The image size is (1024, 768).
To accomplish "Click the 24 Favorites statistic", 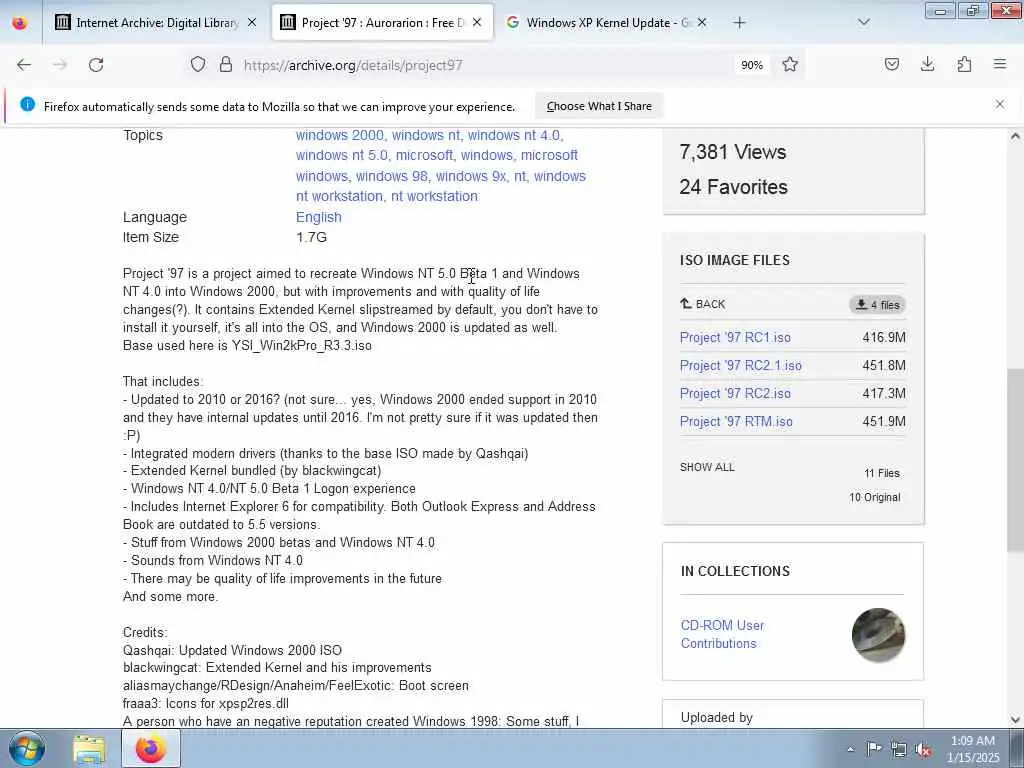I will [x=733, y=187].
